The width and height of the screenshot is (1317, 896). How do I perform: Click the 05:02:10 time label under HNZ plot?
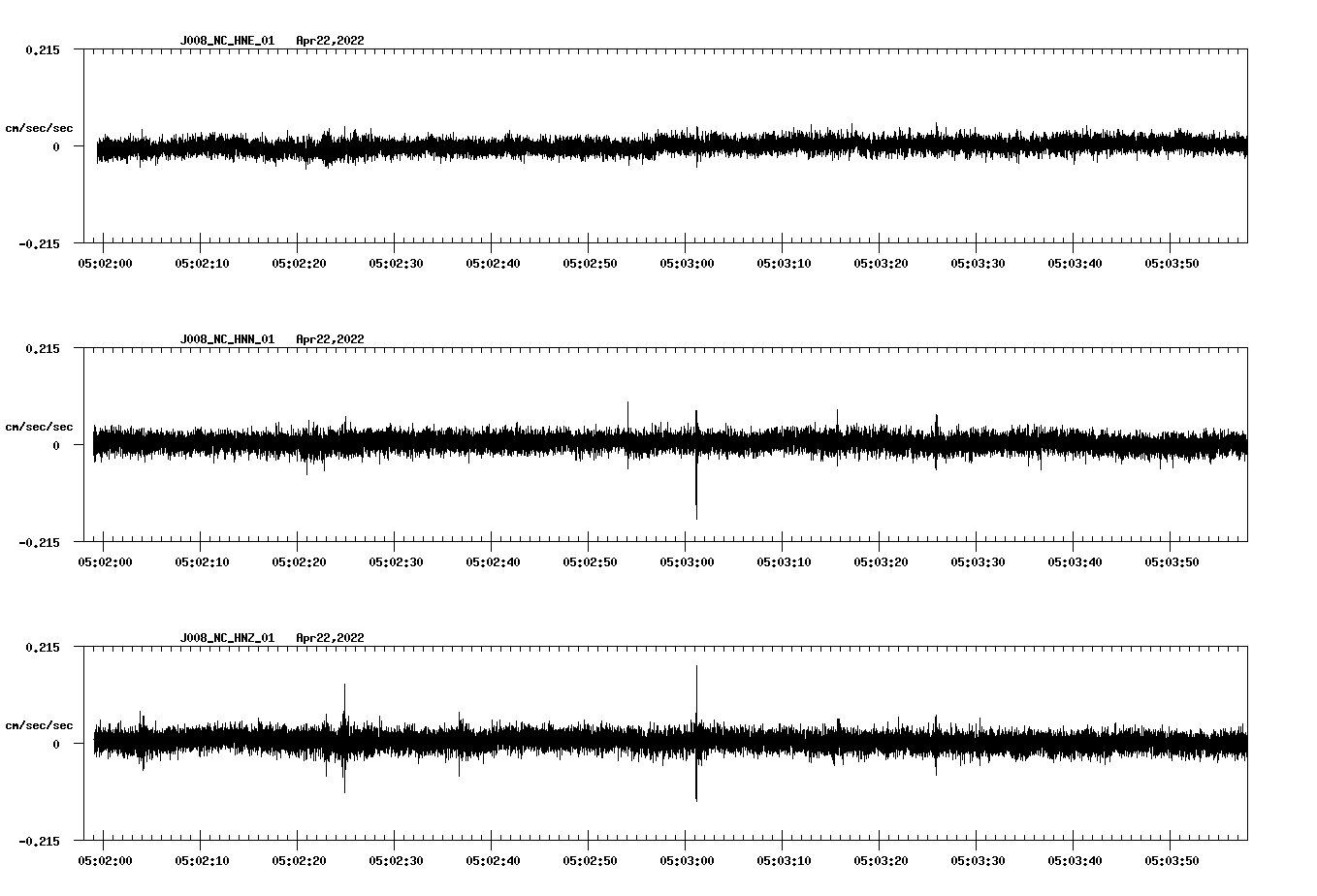coord(202,860)
